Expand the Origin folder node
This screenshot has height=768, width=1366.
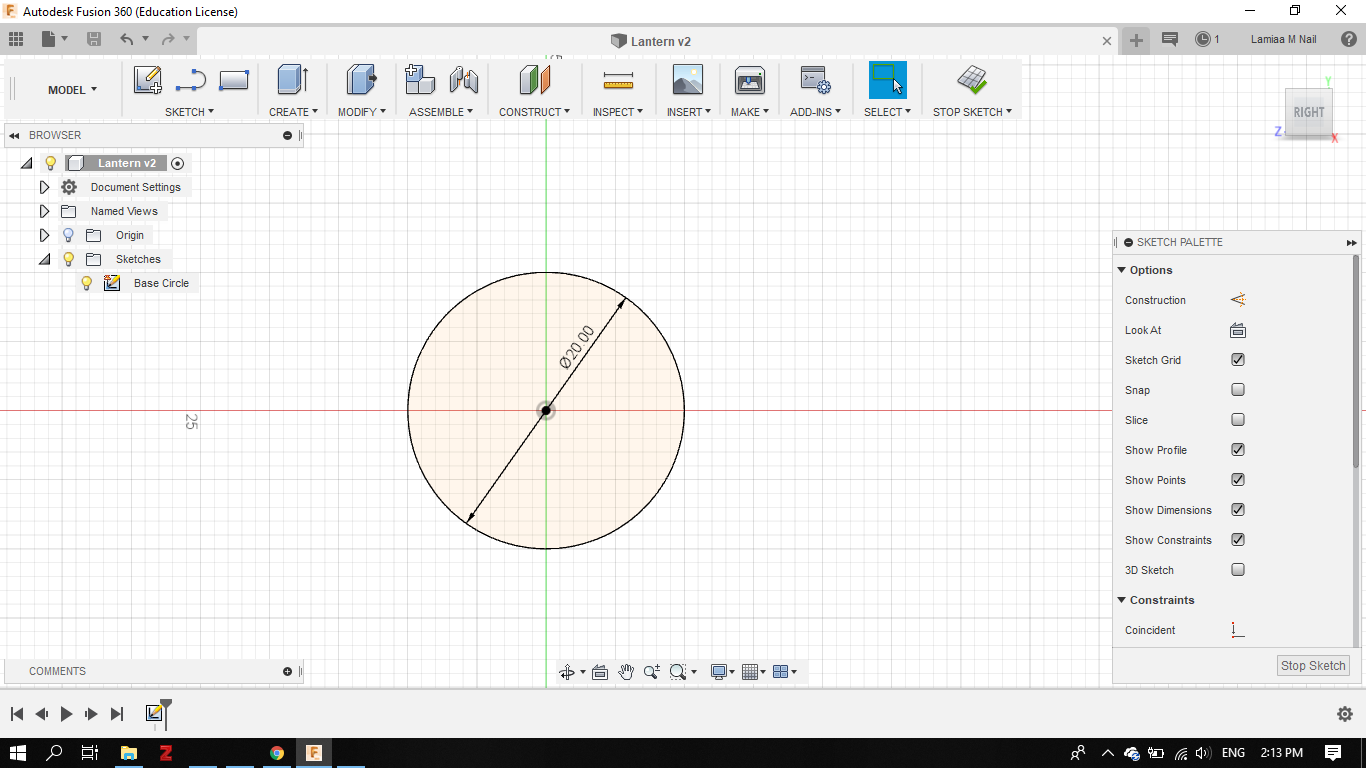pos(44,235)
